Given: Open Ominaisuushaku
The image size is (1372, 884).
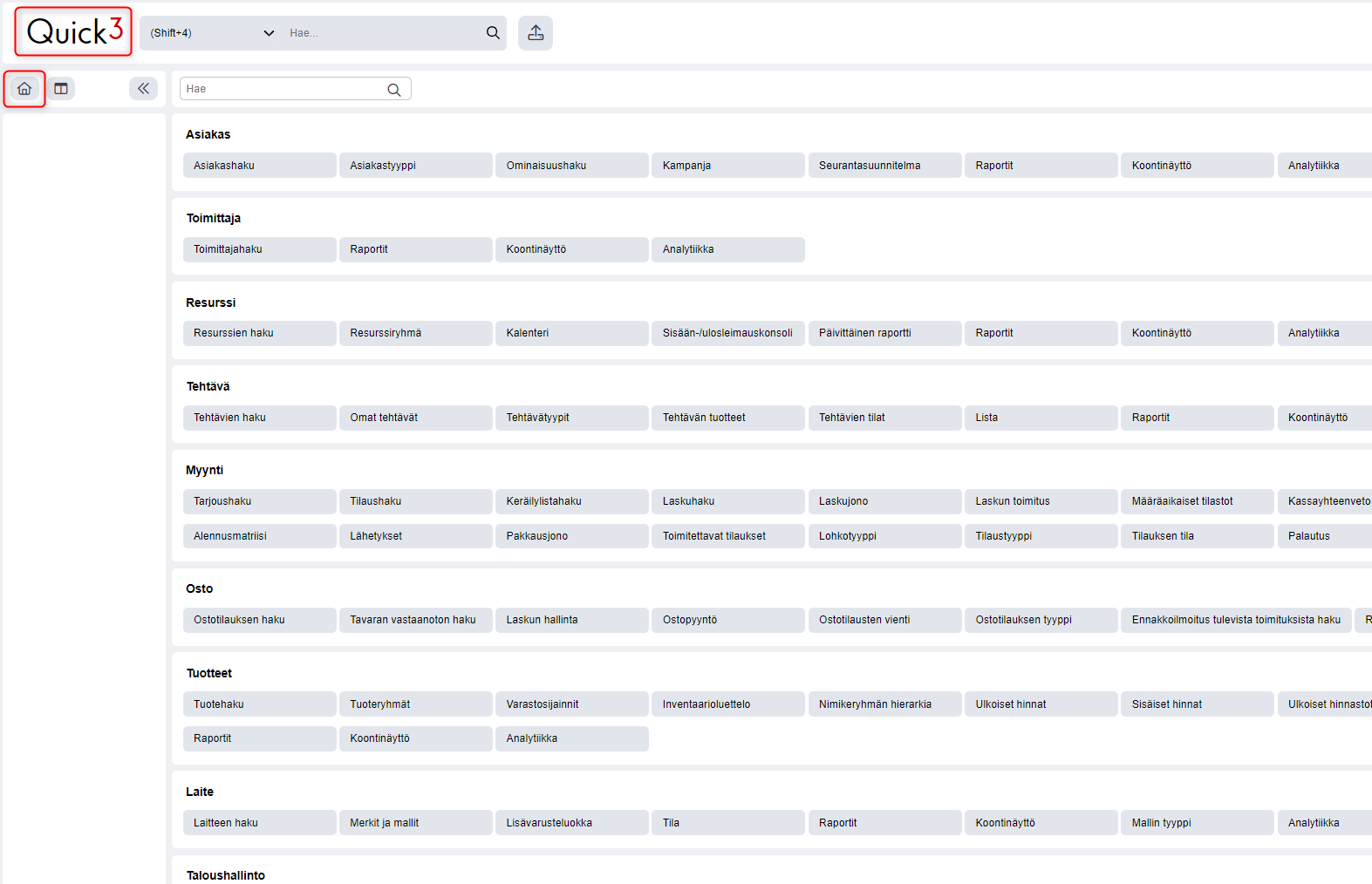Looking at the screenshot, I should [572, 166].
